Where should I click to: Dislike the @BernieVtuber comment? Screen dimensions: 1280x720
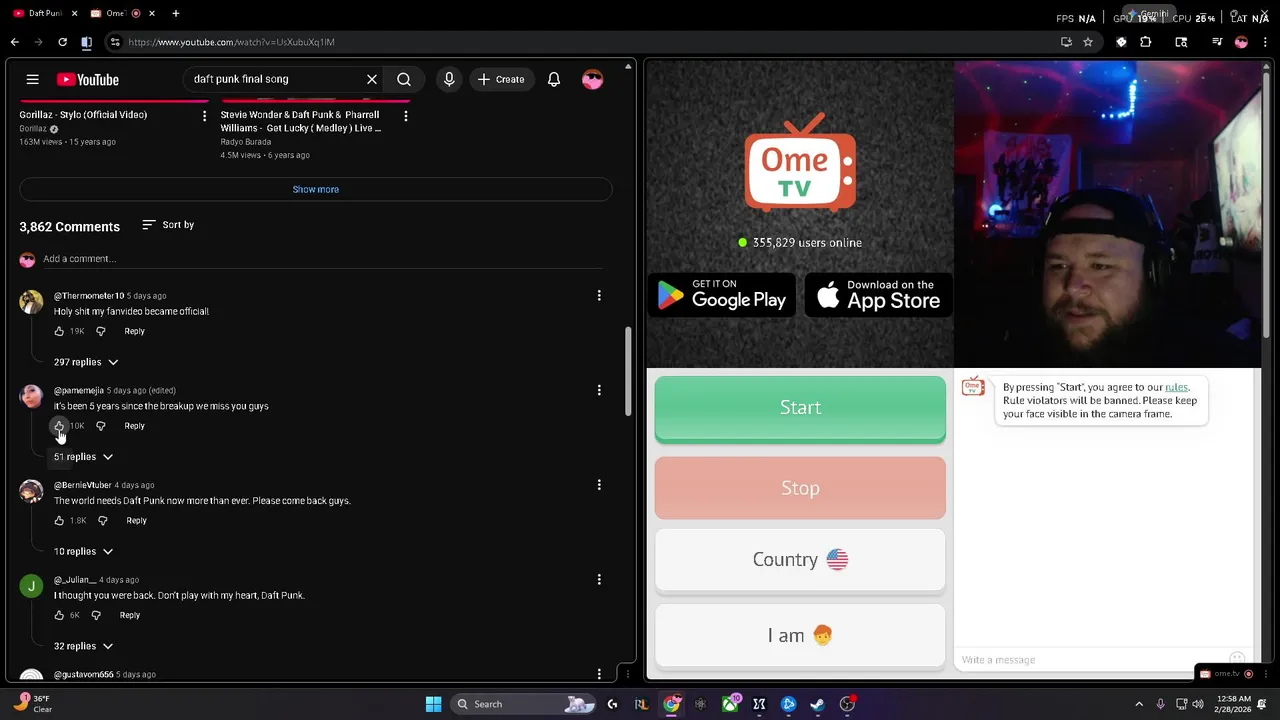[102, 521]
